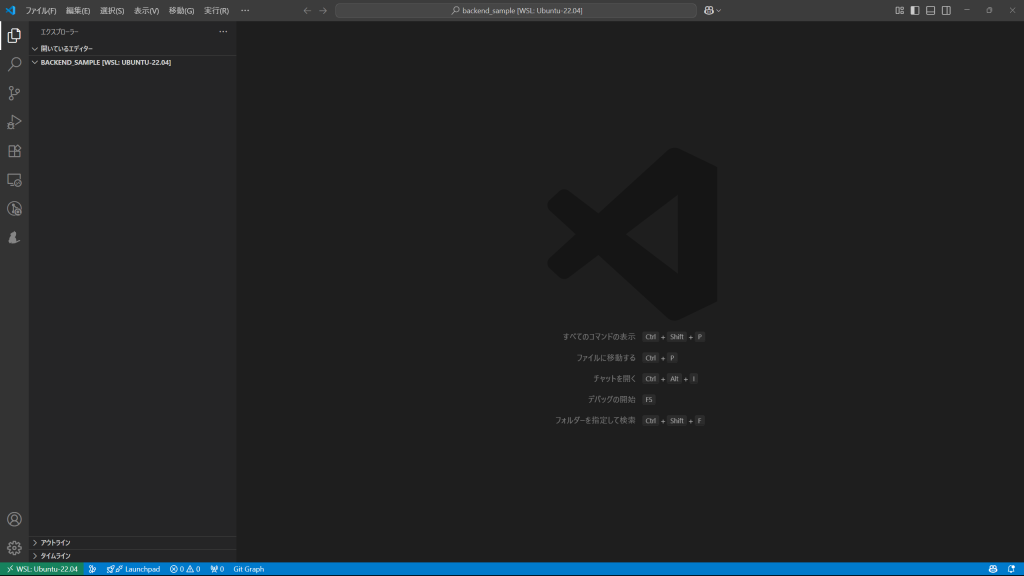The image size is (1024, 576).
Task: Open Copilot chat icon in title bar
Action: click(709, 10)
